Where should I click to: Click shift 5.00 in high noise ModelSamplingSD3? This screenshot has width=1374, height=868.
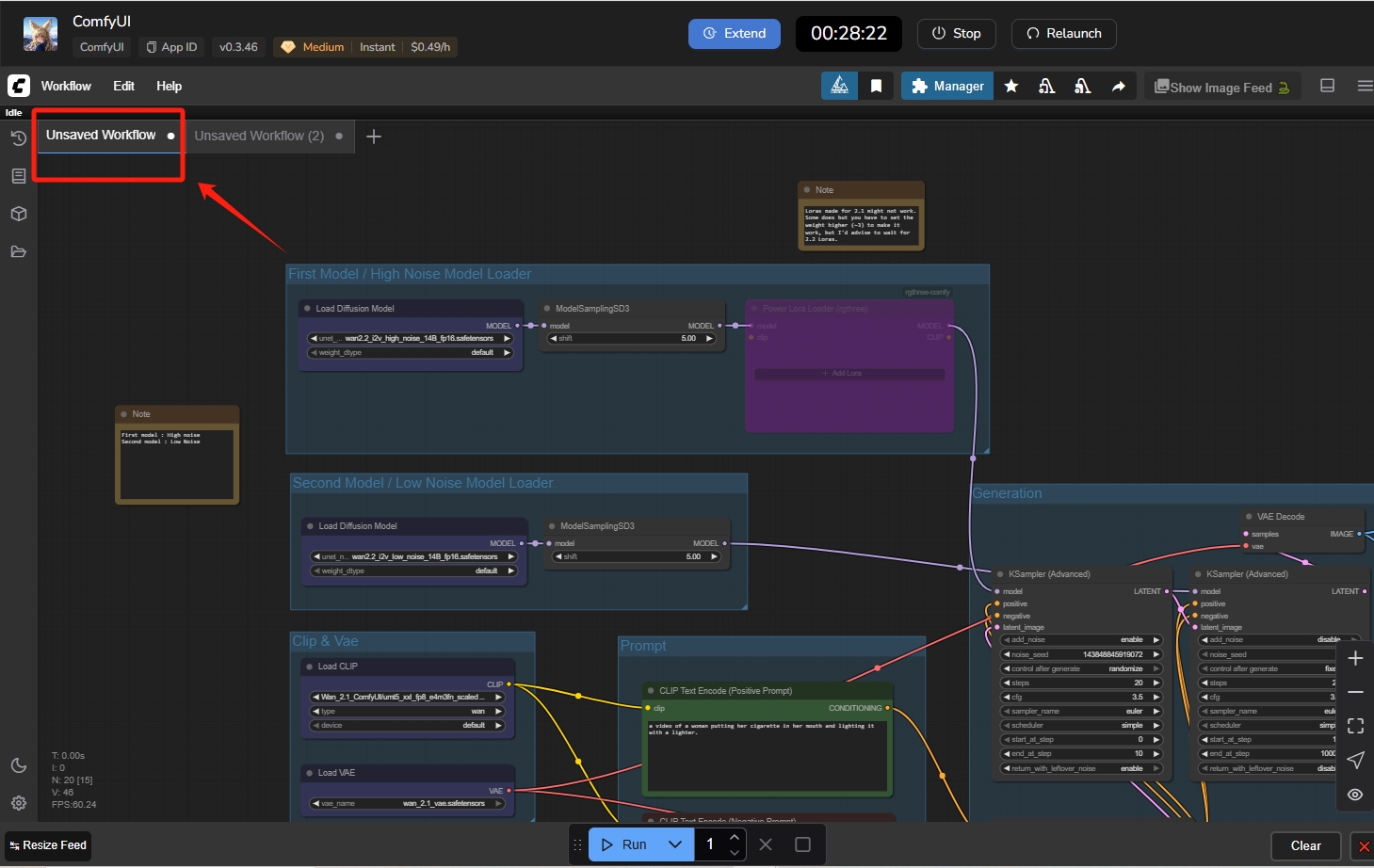[632, 338]
